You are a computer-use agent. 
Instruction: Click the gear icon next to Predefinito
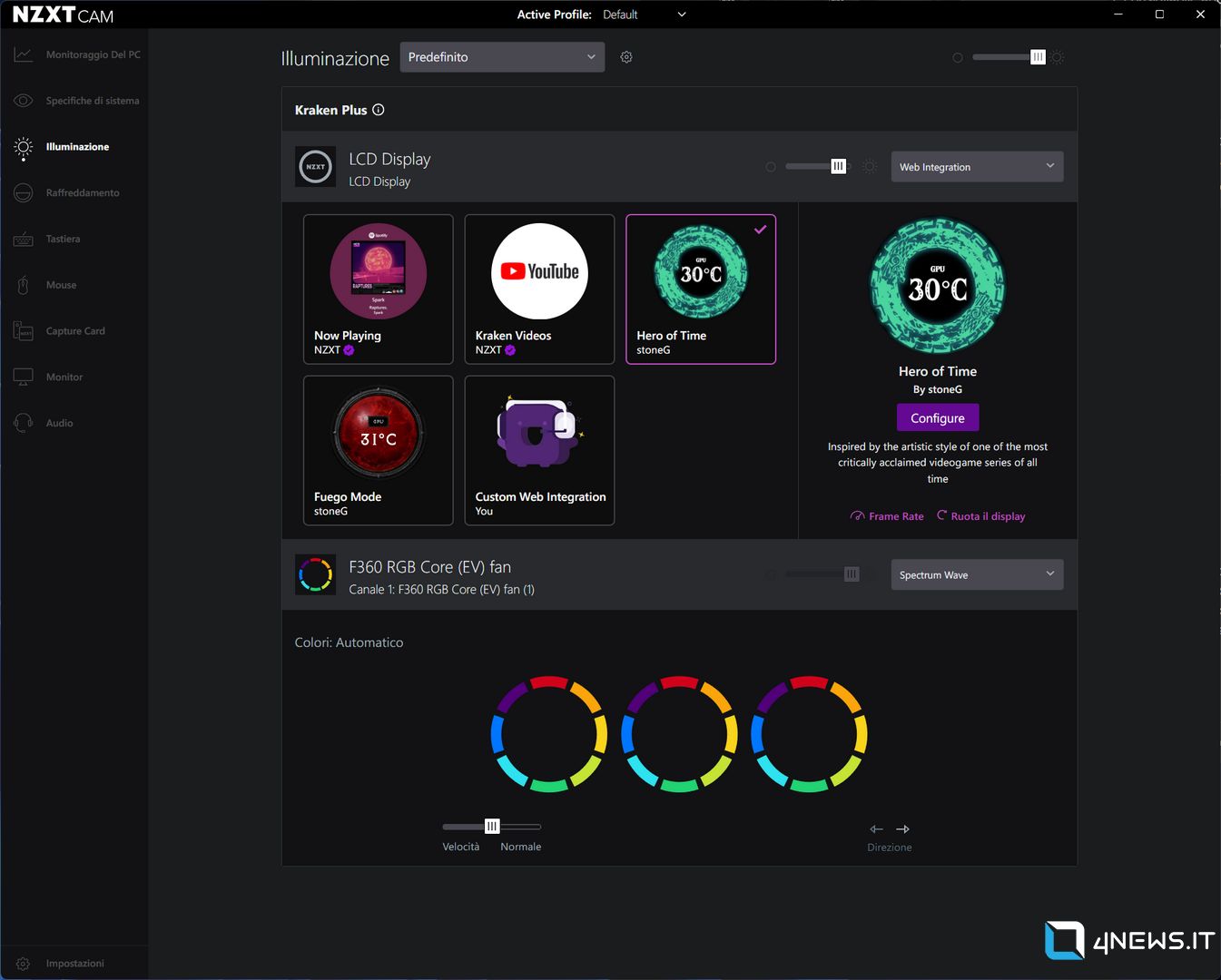coord(626,57)
